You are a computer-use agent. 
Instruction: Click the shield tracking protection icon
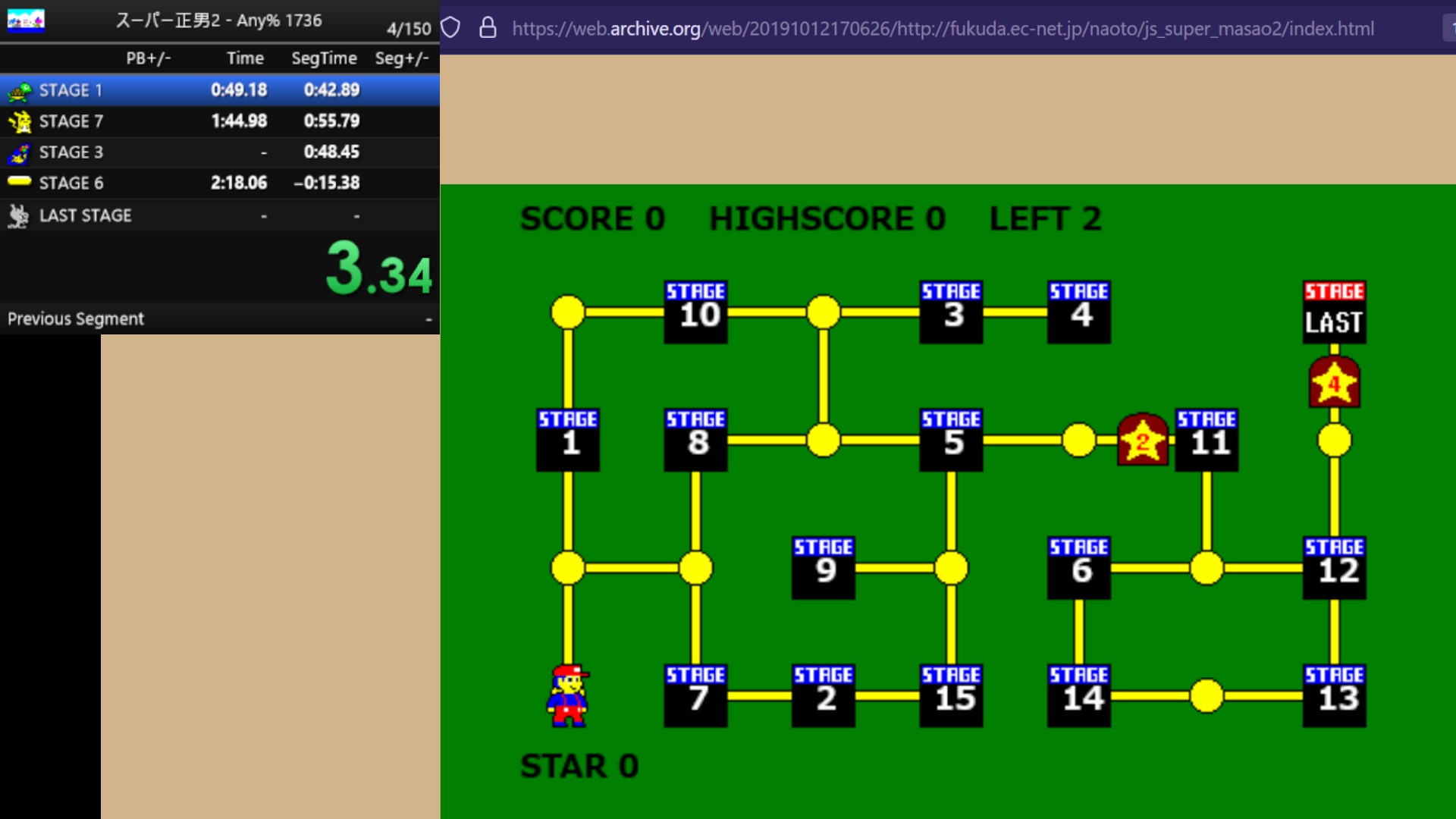pyautogui.click(x=450, y=28)
